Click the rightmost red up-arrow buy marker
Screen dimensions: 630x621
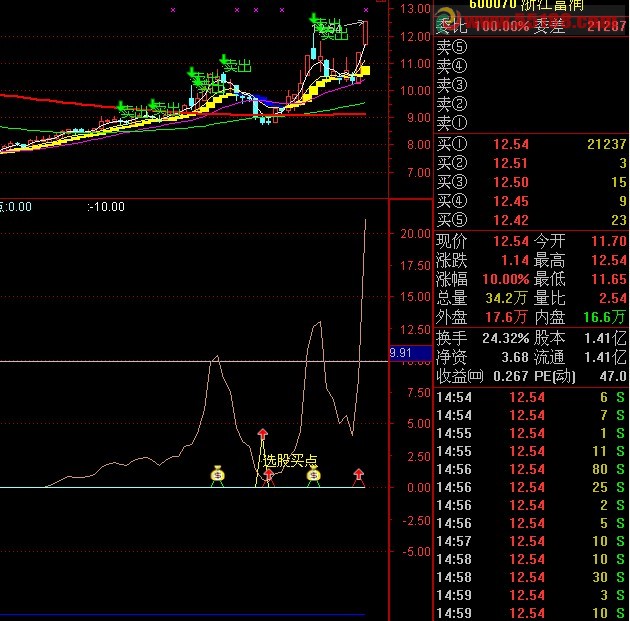(x=358, y=476)
